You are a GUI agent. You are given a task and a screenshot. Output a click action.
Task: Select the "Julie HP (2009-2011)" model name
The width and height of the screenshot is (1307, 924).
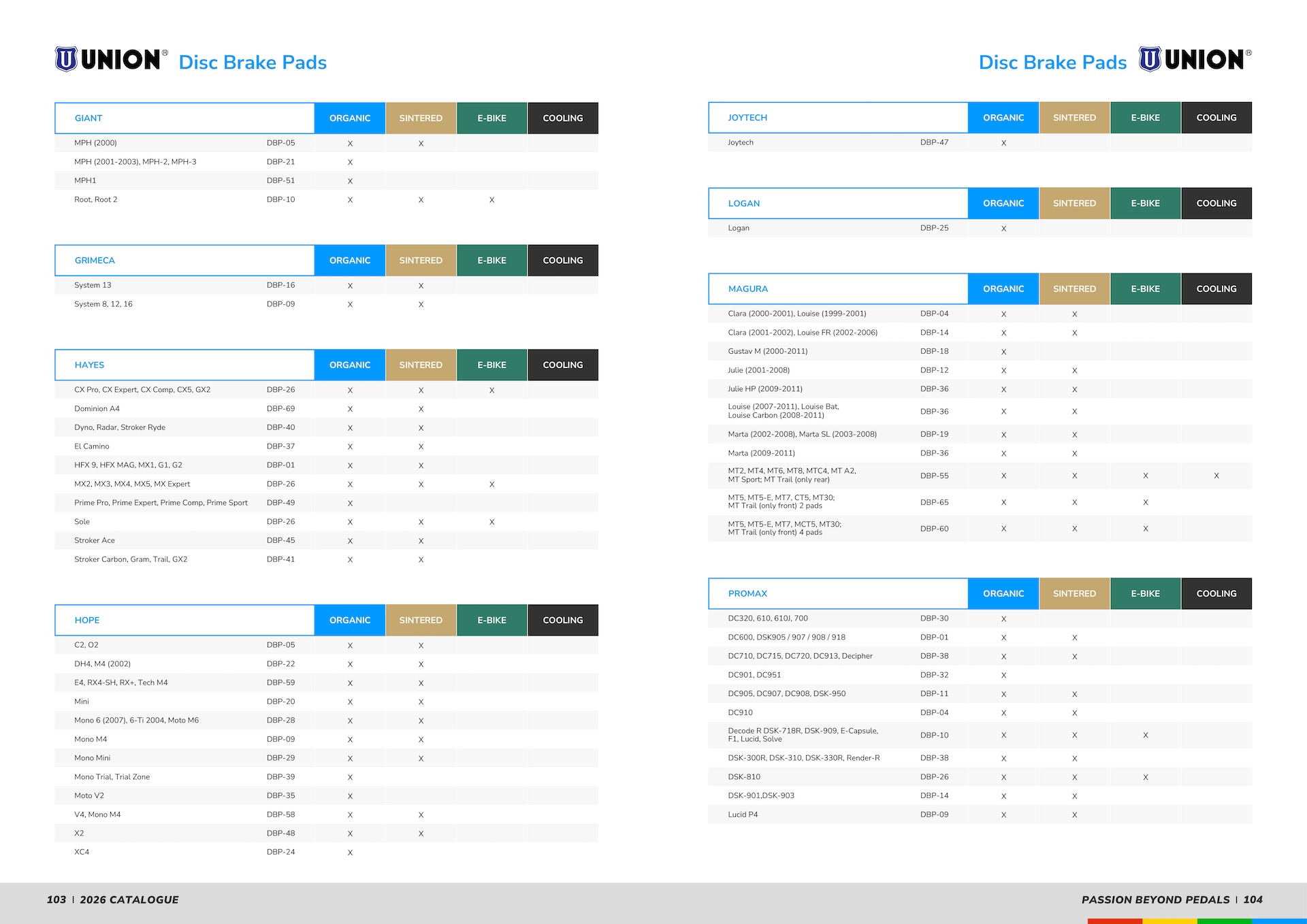pos(765,389)
